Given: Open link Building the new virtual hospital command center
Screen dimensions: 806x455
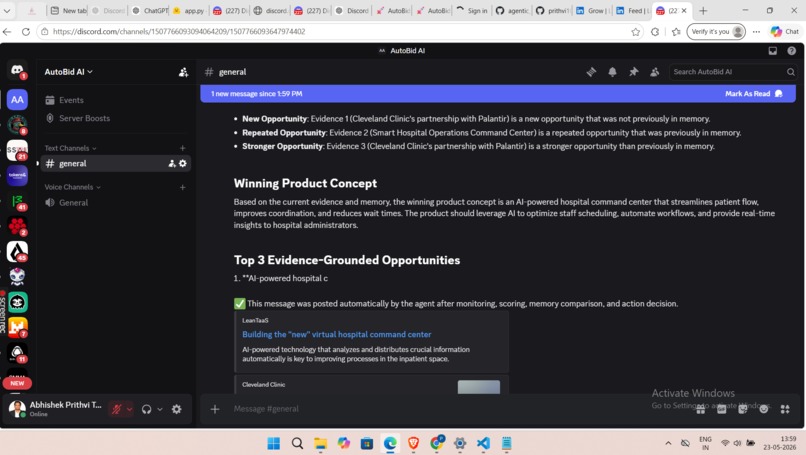Looking at the screenshot, I should (337, 334).
